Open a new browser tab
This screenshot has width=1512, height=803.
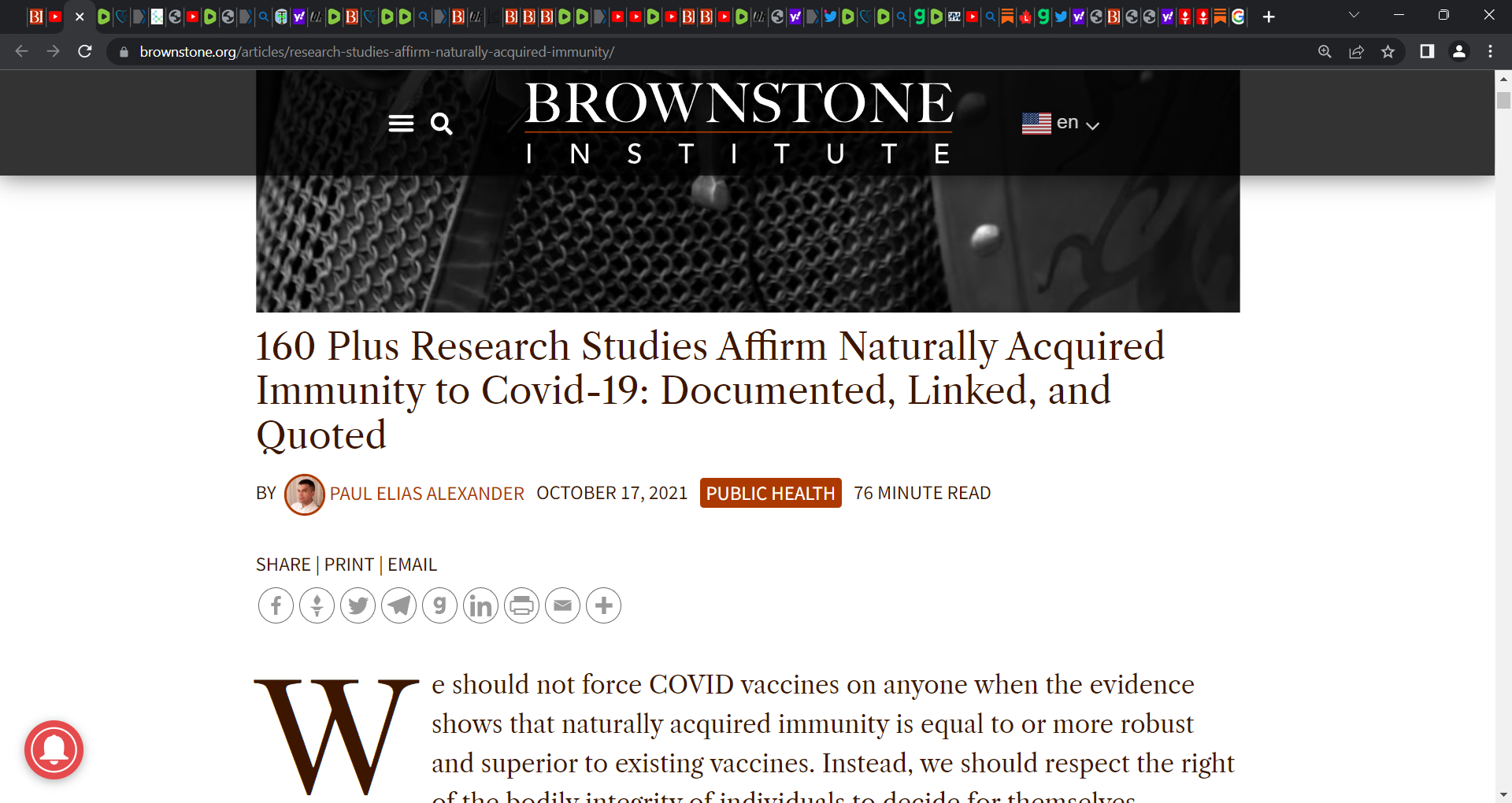coord(1269,17)
